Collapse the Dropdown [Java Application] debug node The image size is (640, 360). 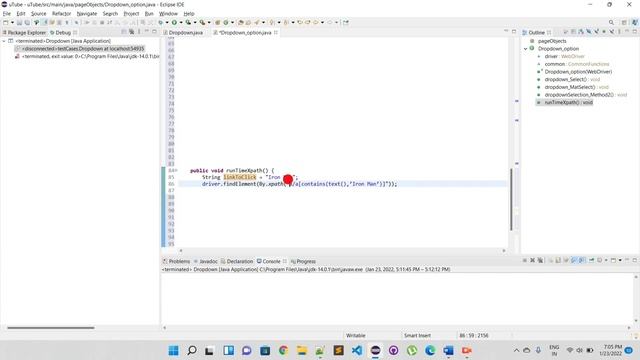click(4, 41)
